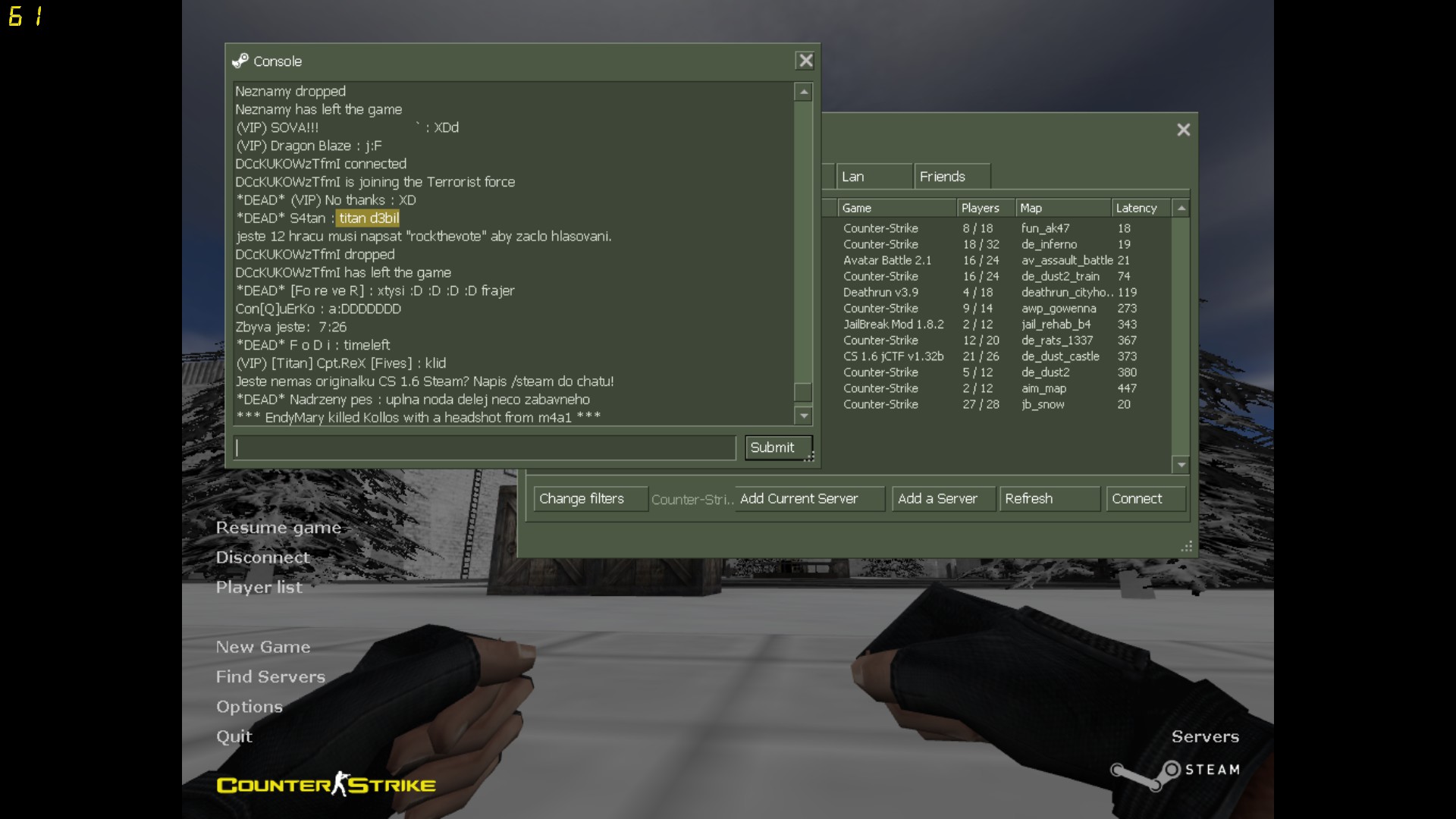This screenshot has width=1456, height=819.
Task: Click the console command input field
Action: click(485, 447)
